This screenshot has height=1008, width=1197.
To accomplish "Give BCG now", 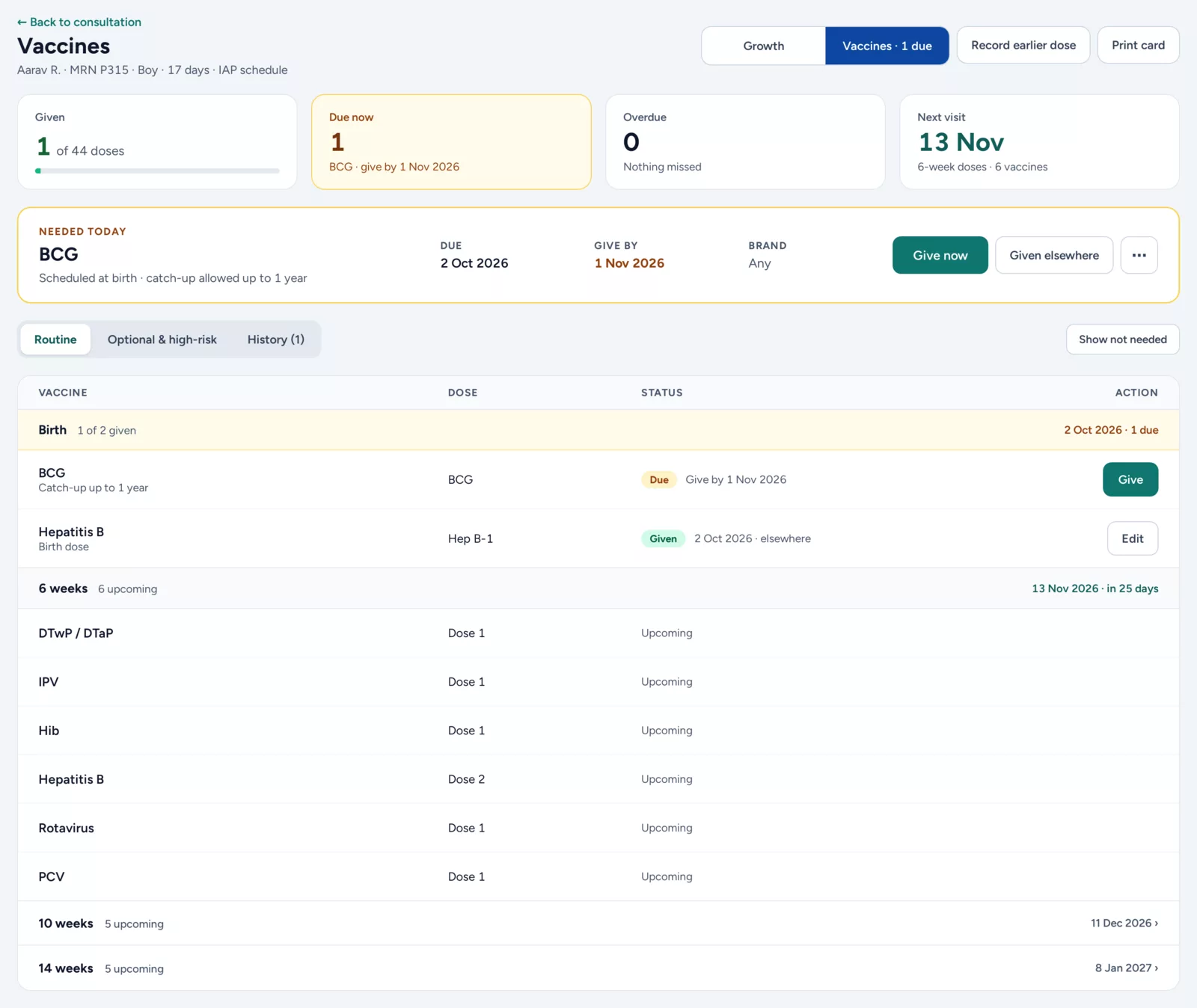I will pos(940,255).
